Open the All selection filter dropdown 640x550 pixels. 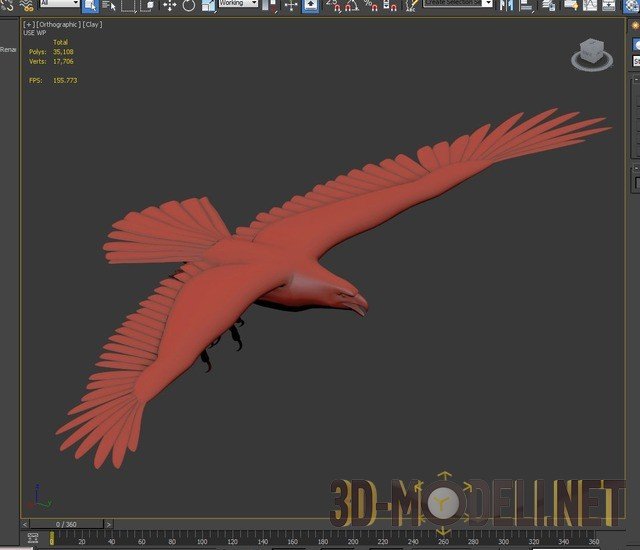pos(60,4)
